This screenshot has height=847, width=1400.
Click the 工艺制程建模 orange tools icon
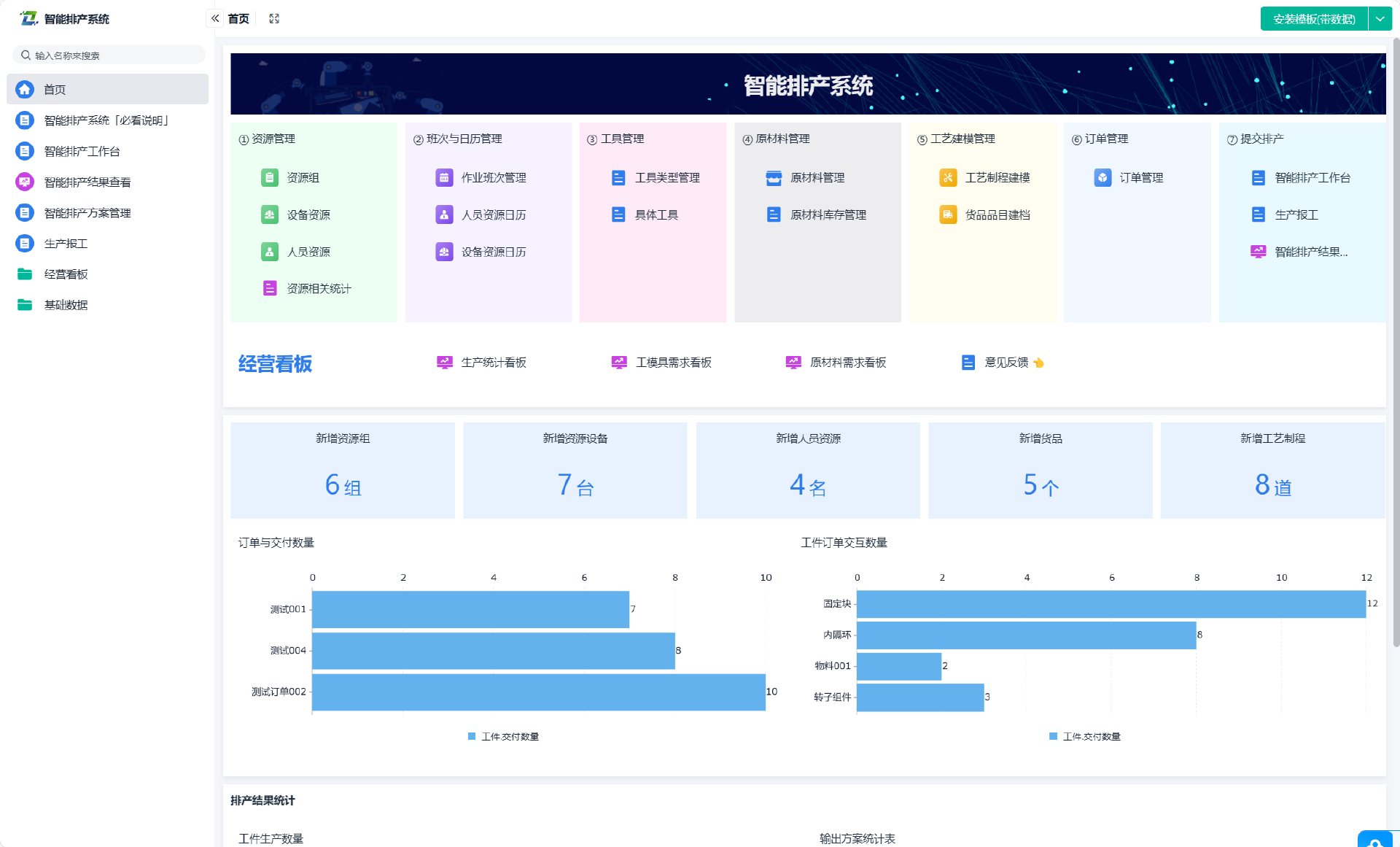tap(948, 177)
